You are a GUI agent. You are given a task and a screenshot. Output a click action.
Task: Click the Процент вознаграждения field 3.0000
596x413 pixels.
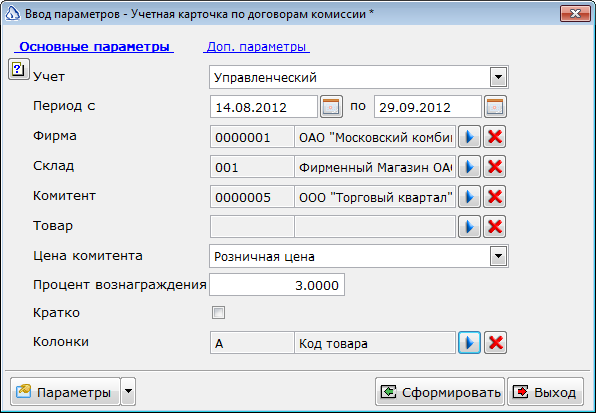tap(277, 285)
